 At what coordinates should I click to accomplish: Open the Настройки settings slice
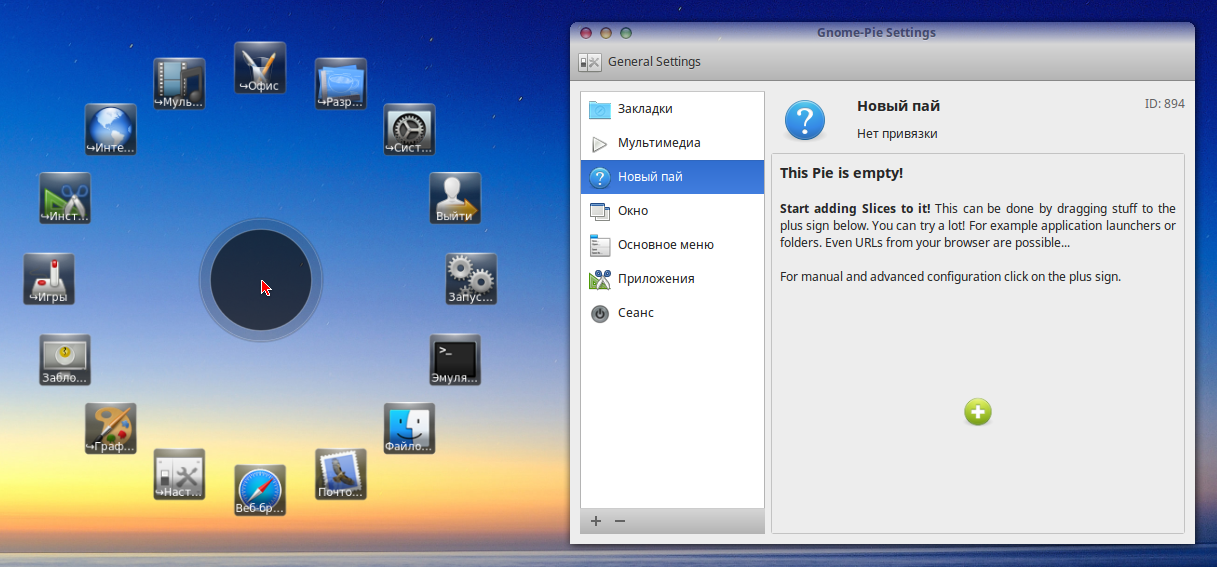[180, 474]
